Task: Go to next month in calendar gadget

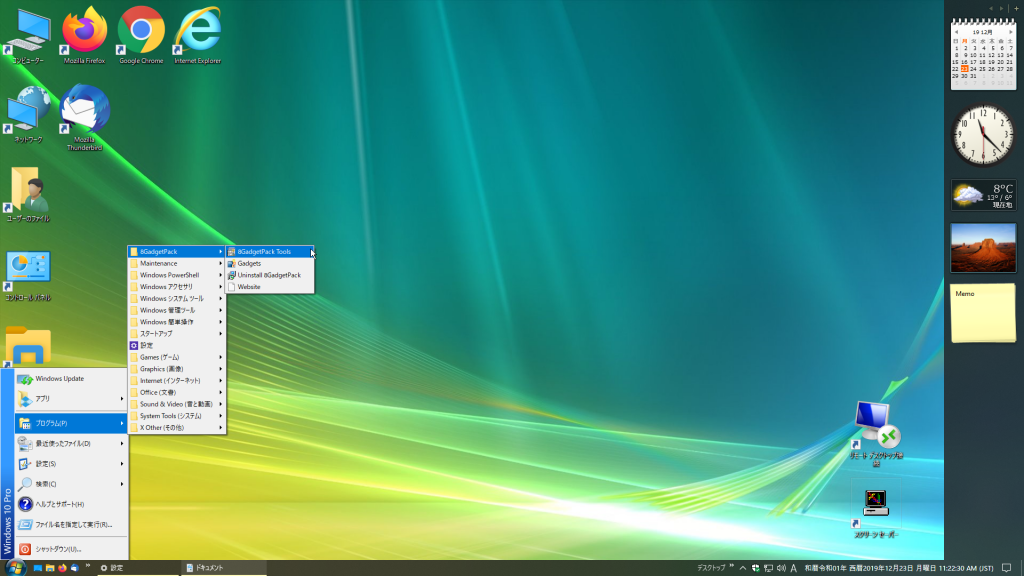Action: (1011, 32)
